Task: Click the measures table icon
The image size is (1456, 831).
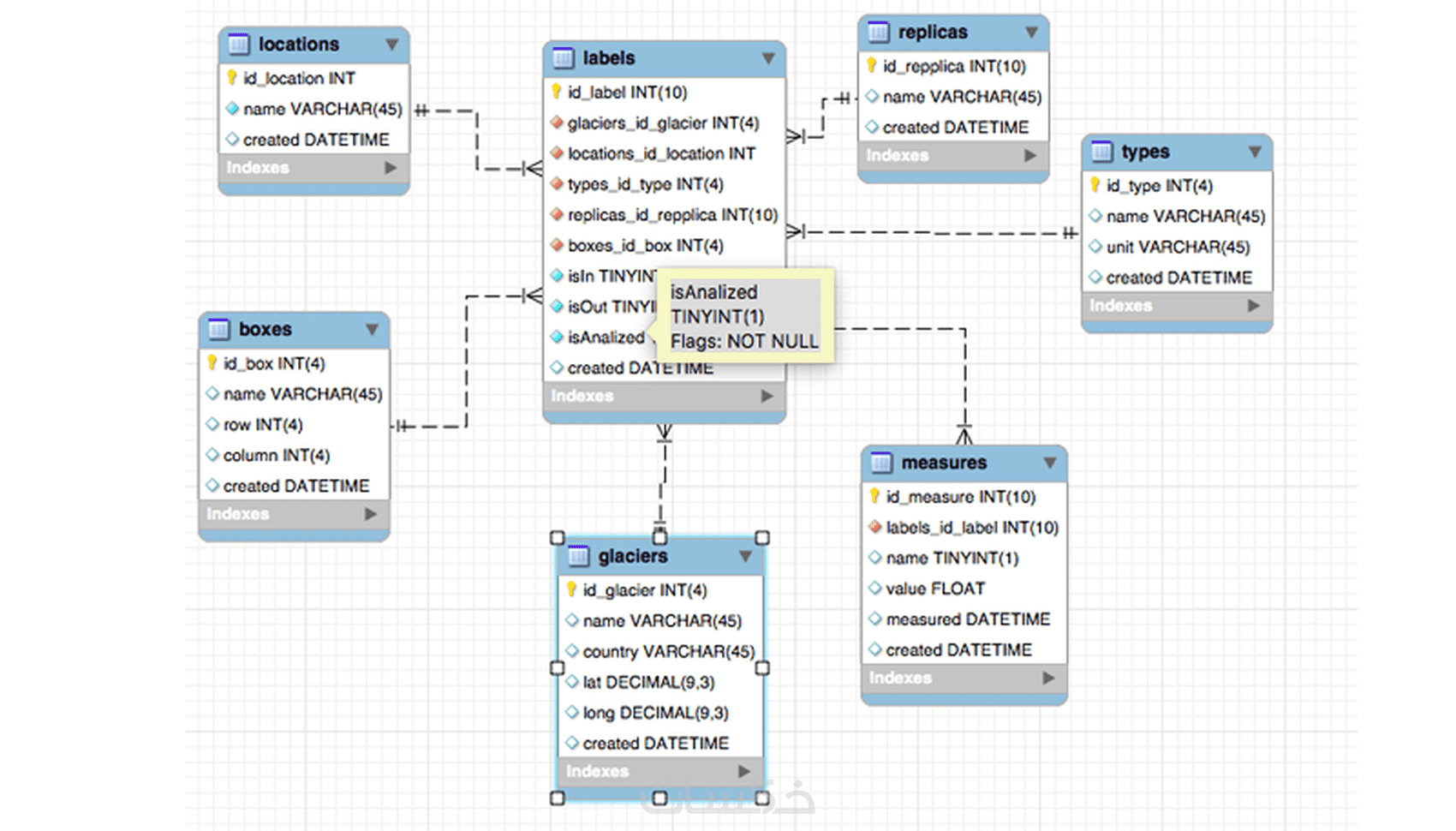Action: pyautogui.click(x=881, y=463)
